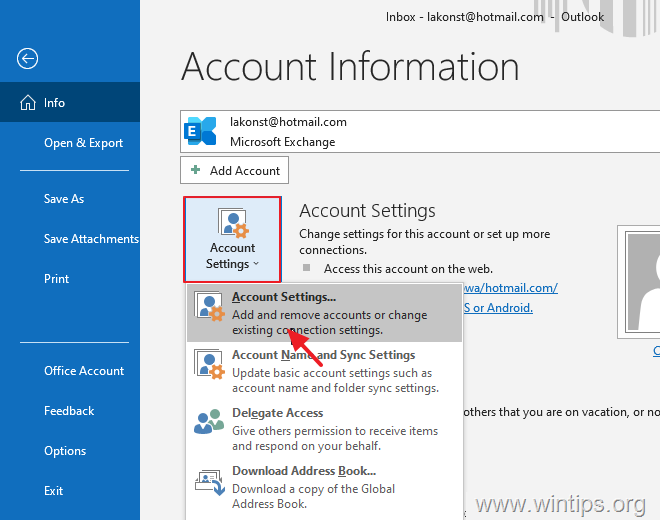Click the back arrow circle icon
Image resolution: width=660 pixels, height=520 pixels.
coord(27,59)
